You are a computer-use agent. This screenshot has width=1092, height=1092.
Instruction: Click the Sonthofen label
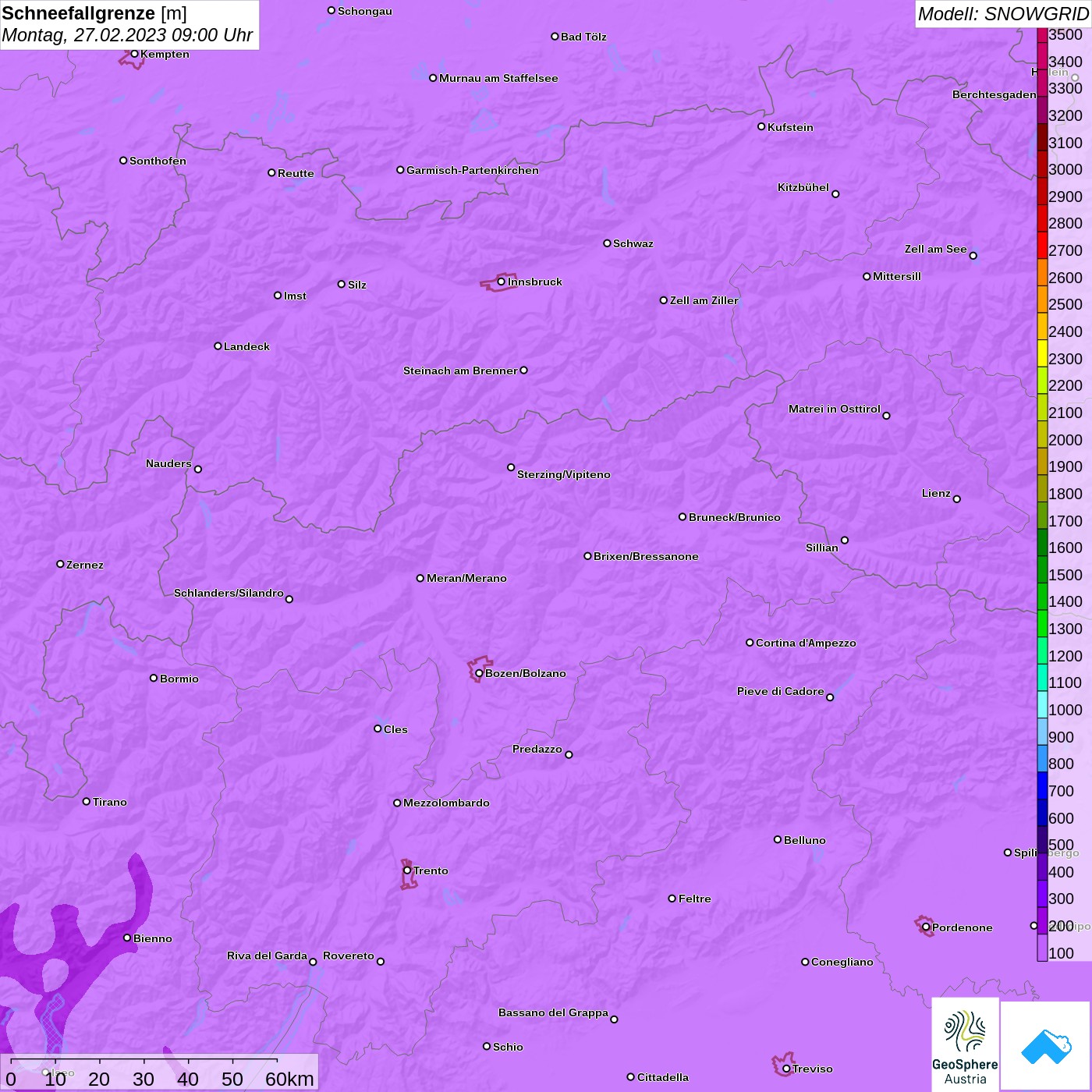[158, 161]
